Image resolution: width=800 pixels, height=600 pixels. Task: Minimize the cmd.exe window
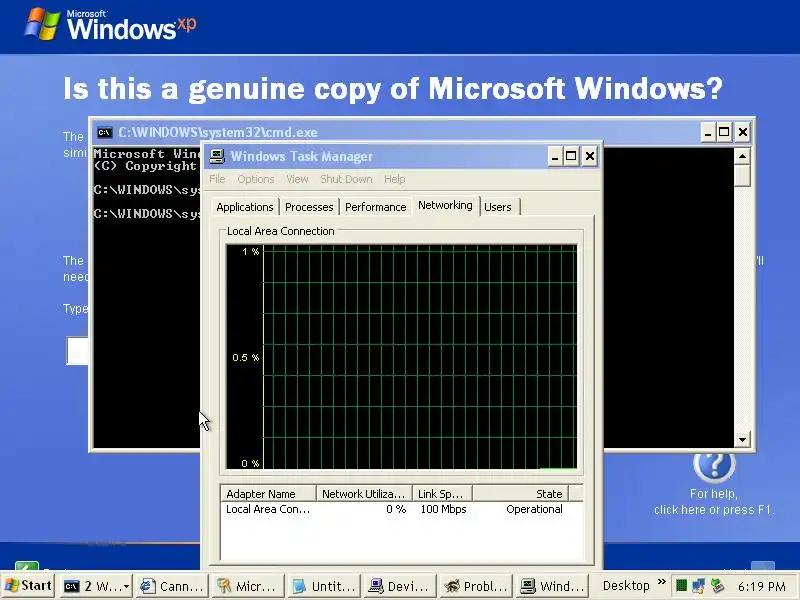click(708, 133)
